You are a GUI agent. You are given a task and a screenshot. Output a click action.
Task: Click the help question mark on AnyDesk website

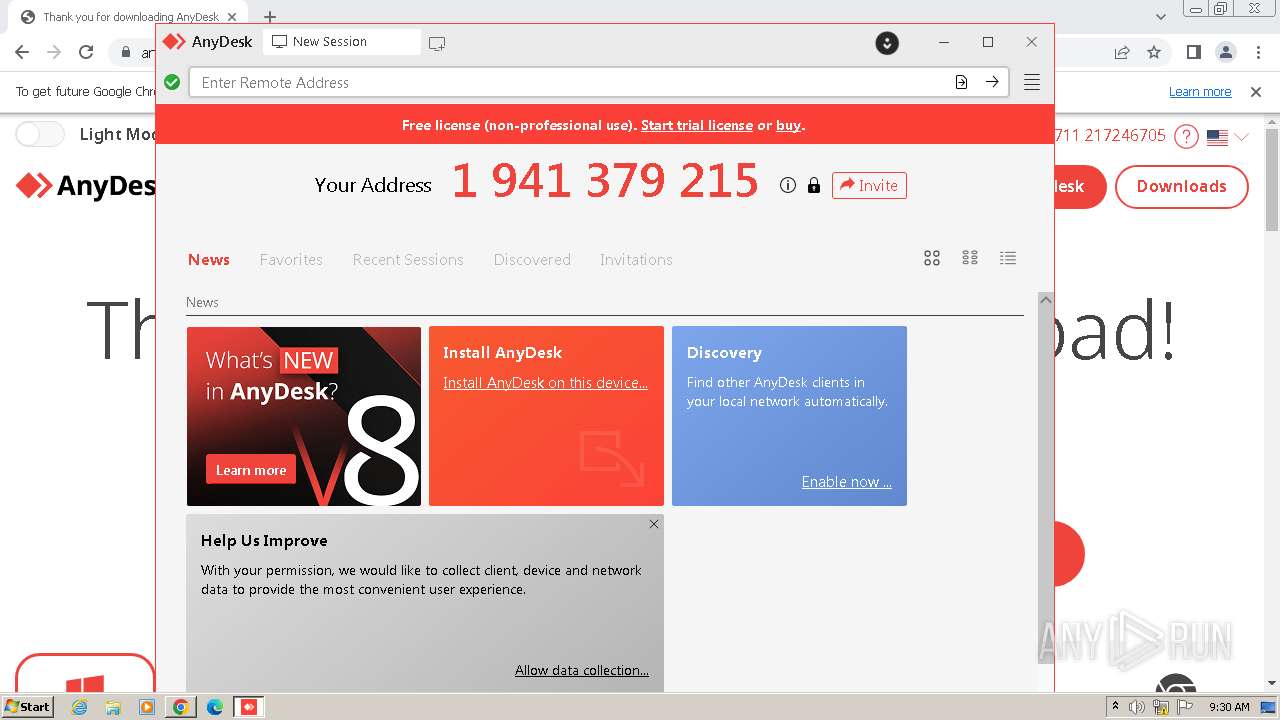point(1186,136)
